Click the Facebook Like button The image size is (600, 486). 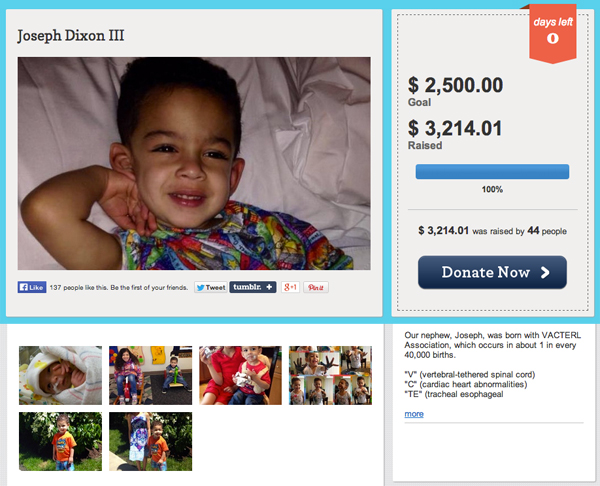coord(32,287)
